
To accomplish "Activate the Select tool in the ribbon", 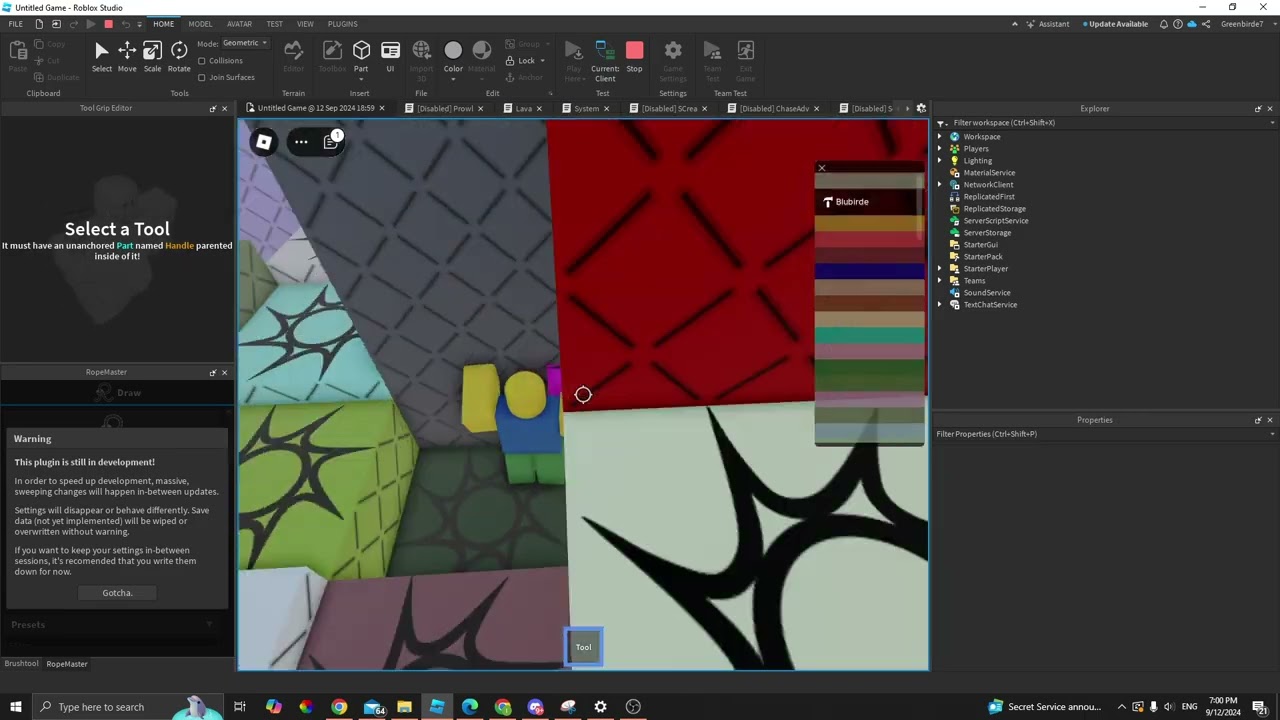I will (101, 56).
